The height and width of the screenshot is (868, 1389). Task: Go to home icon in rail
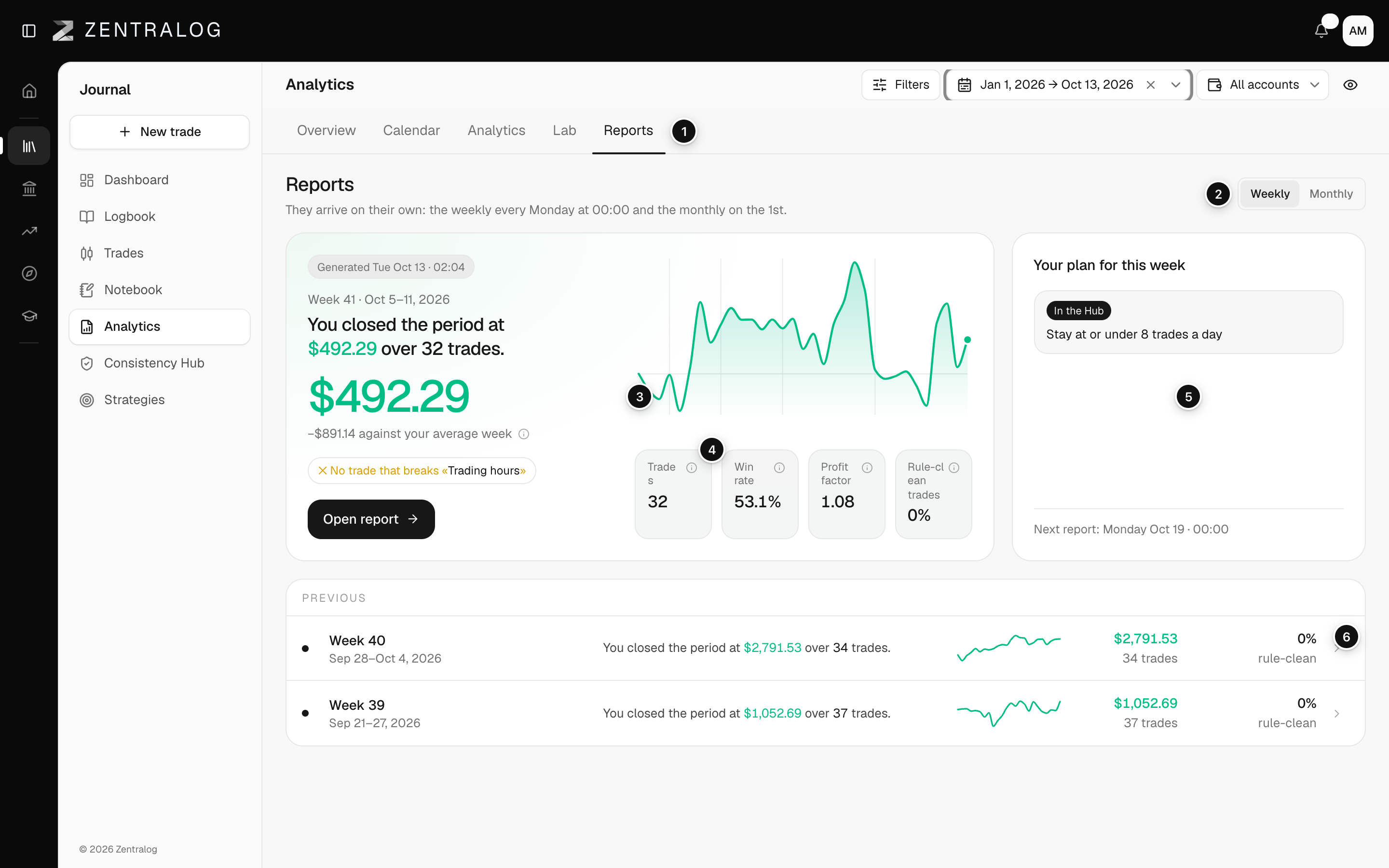click(x=29, y=91)
